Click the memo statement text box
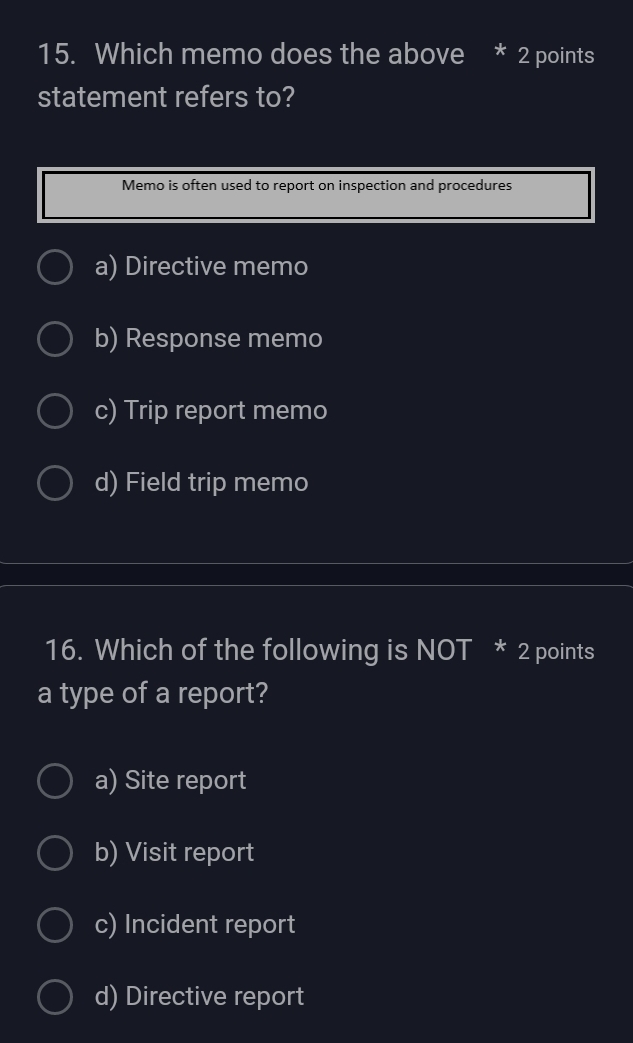 (x=316, y=194)
